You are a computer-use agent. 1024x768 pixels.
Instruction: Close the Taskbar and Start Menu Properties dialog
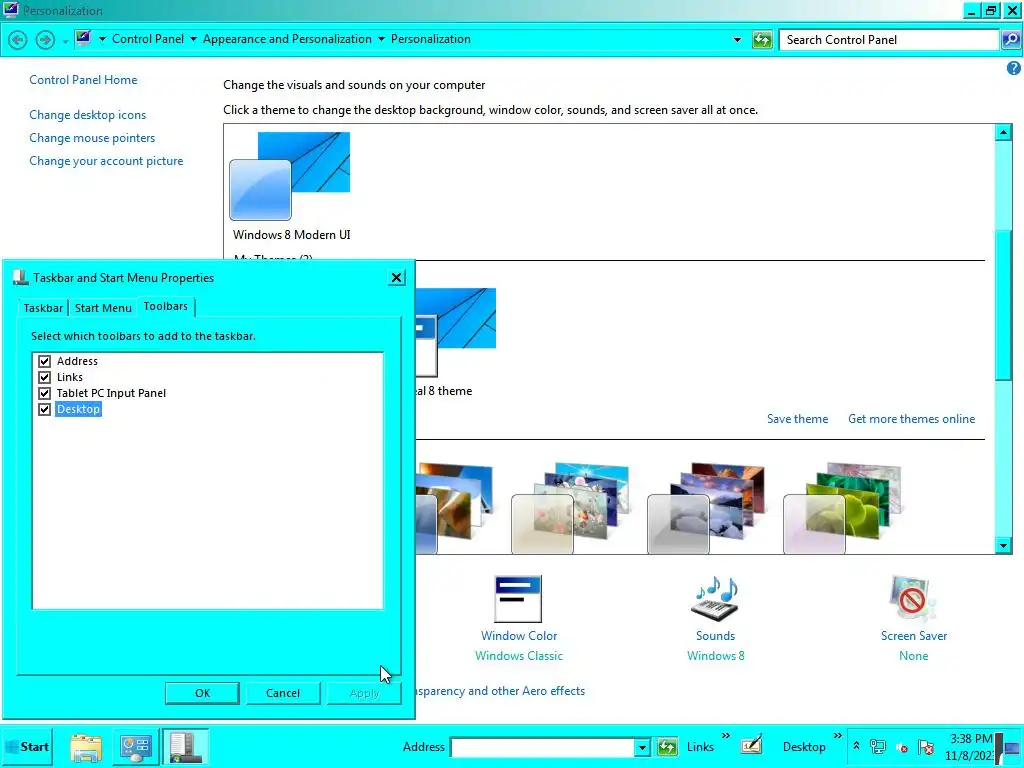pos(396,278)
